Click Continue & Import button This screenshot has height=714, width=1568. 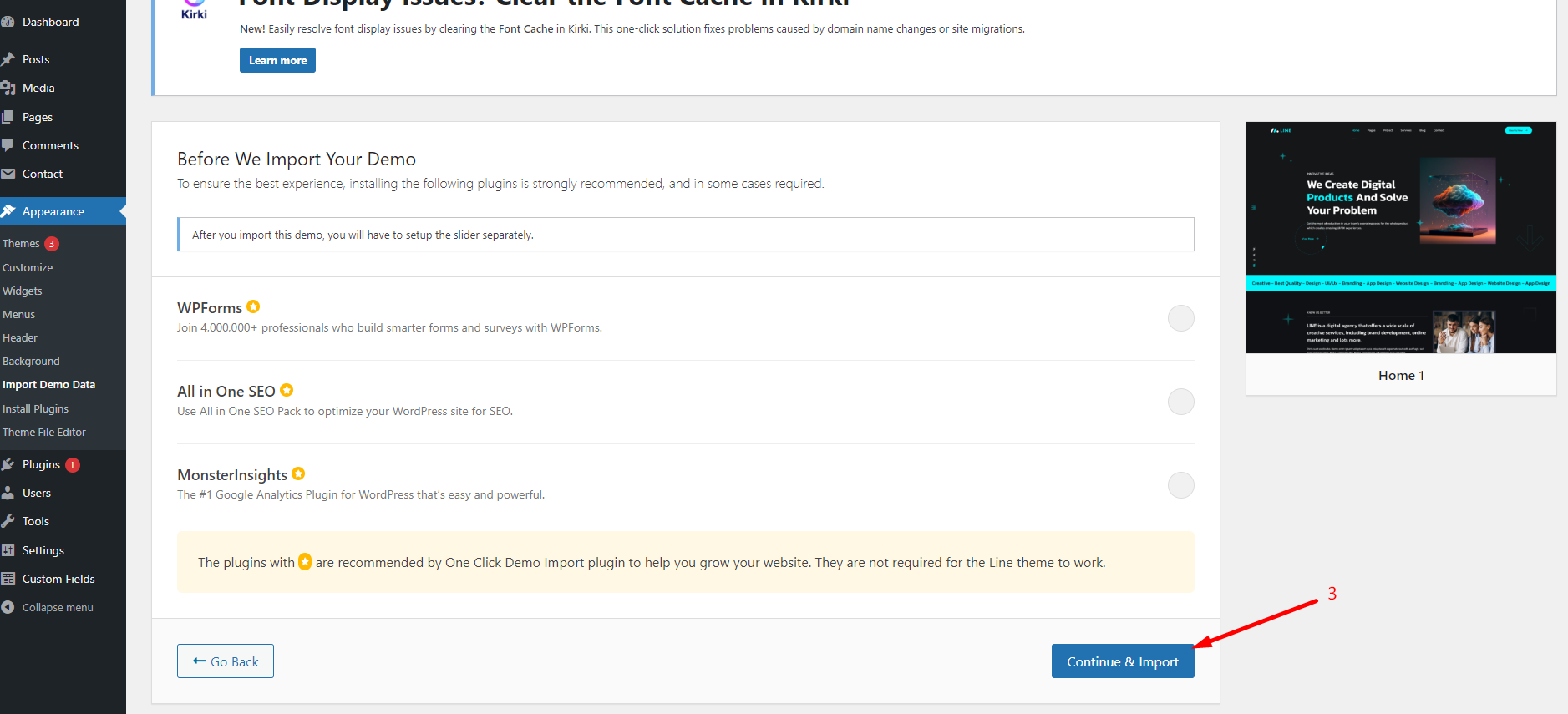(x=1123, y=661)
